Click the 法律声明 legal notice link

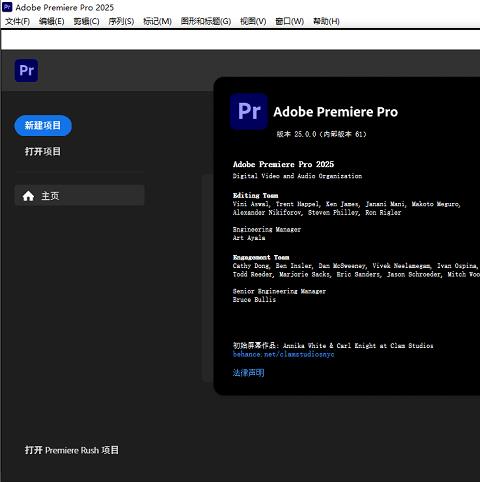point(248,373)
